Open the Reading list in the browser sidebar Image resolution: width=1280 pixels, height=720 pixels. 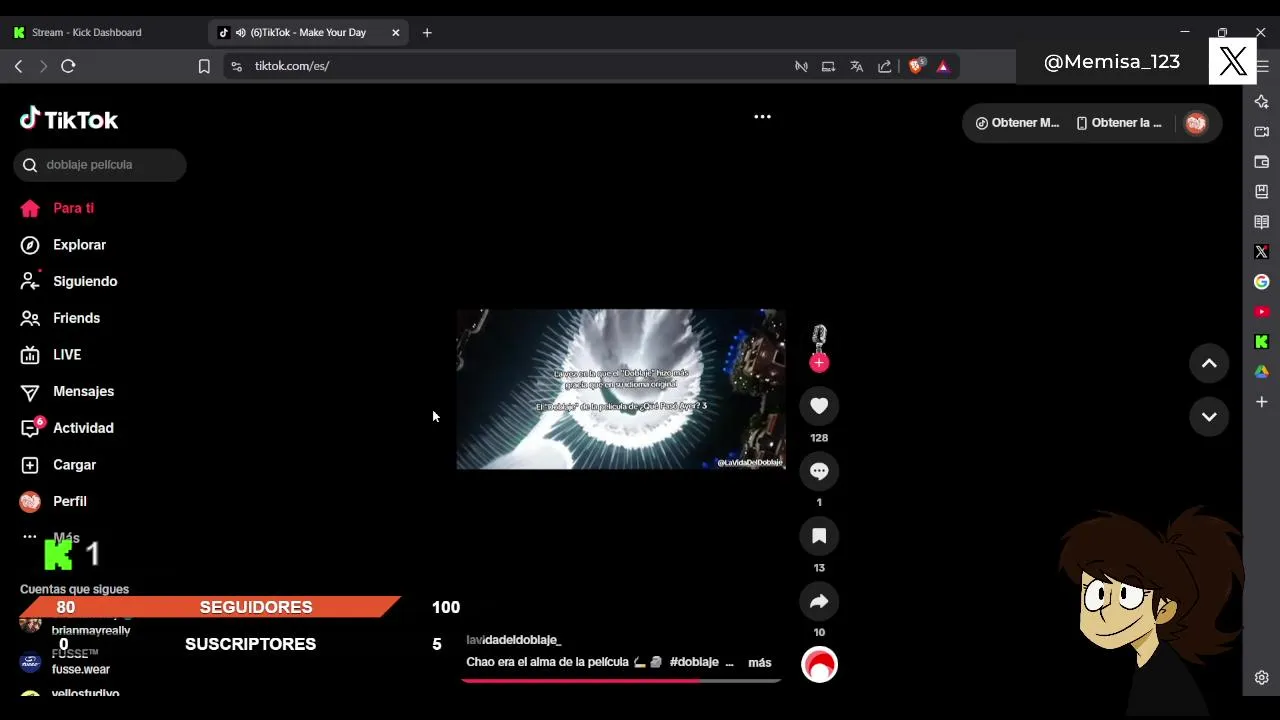pos(1262,222)
